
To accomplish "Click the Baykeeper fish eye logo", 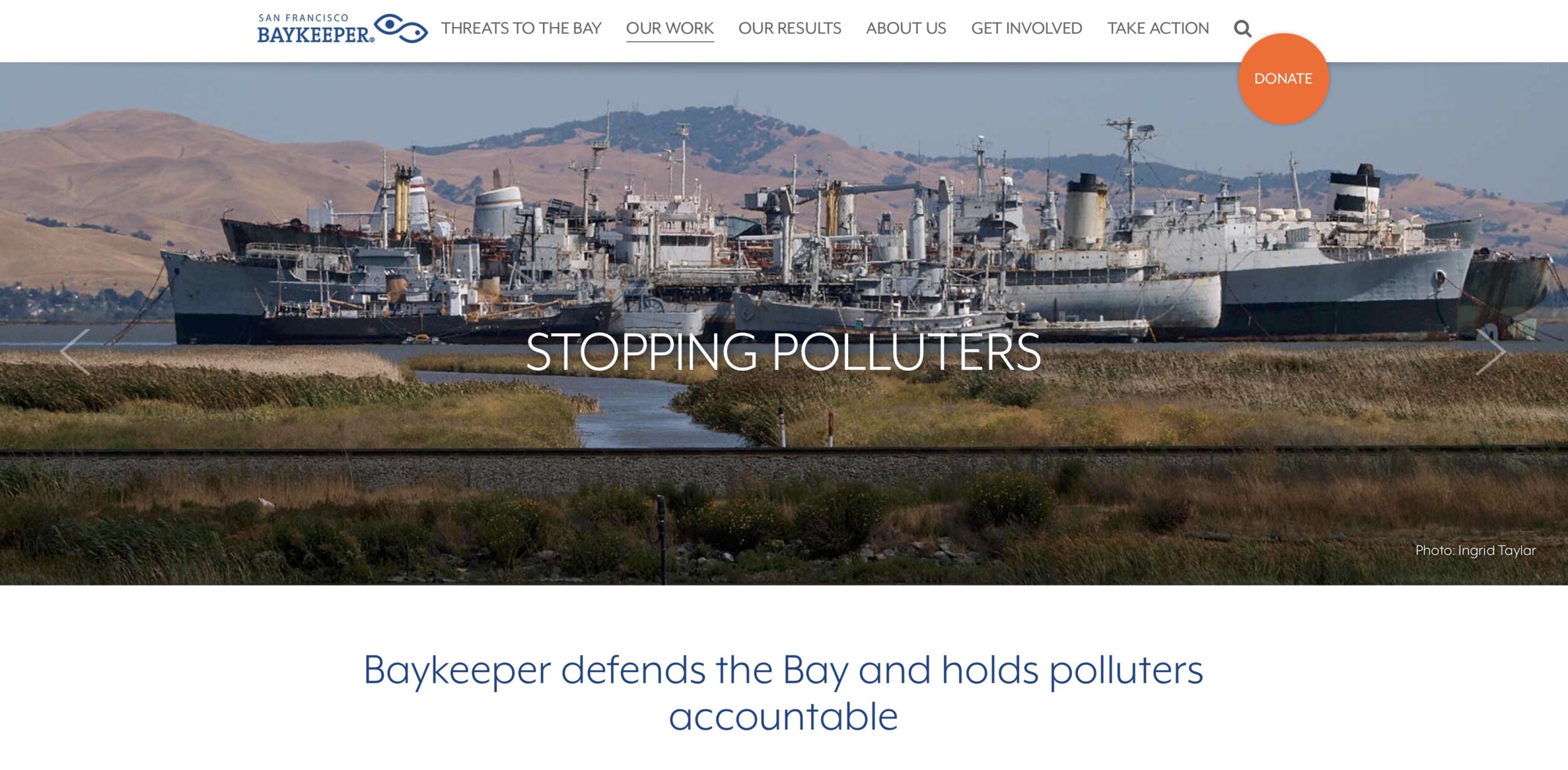I will click(x=401, y=28).
